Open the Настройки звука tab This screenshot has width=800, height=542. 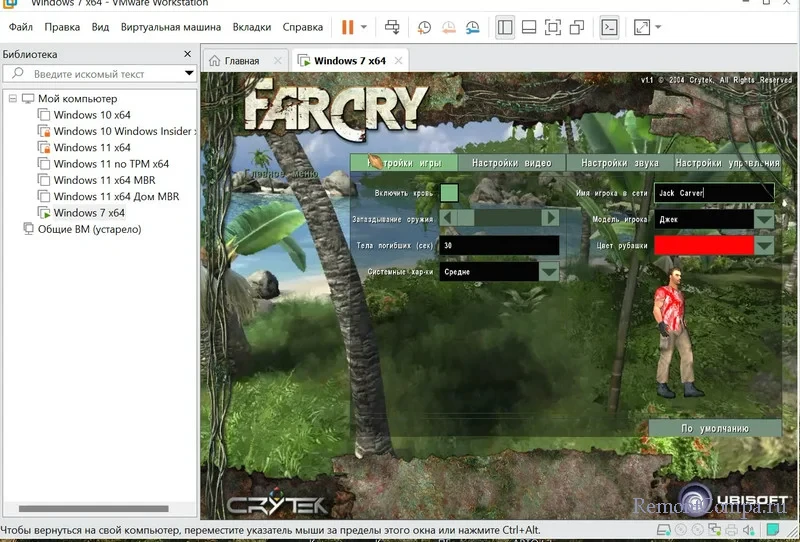pyautogui.click(x=620, y=163)
